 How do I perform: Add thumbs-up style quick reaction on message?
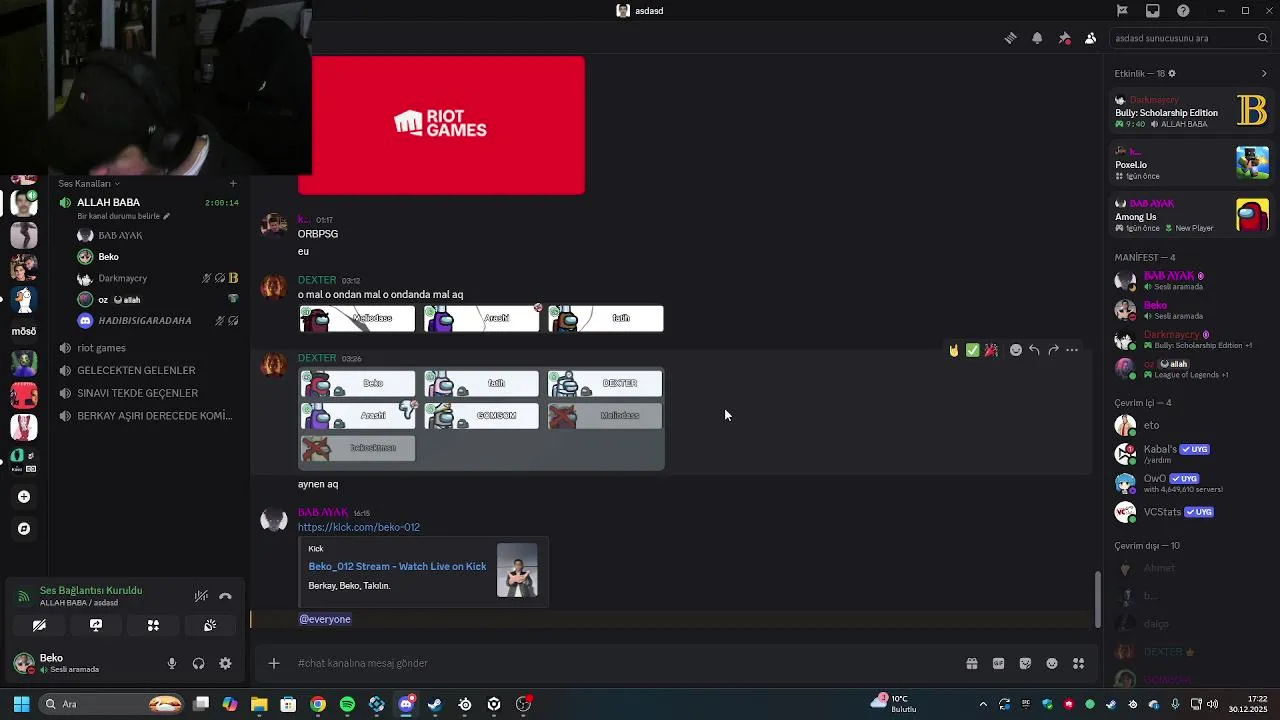(x=954, y=350)
